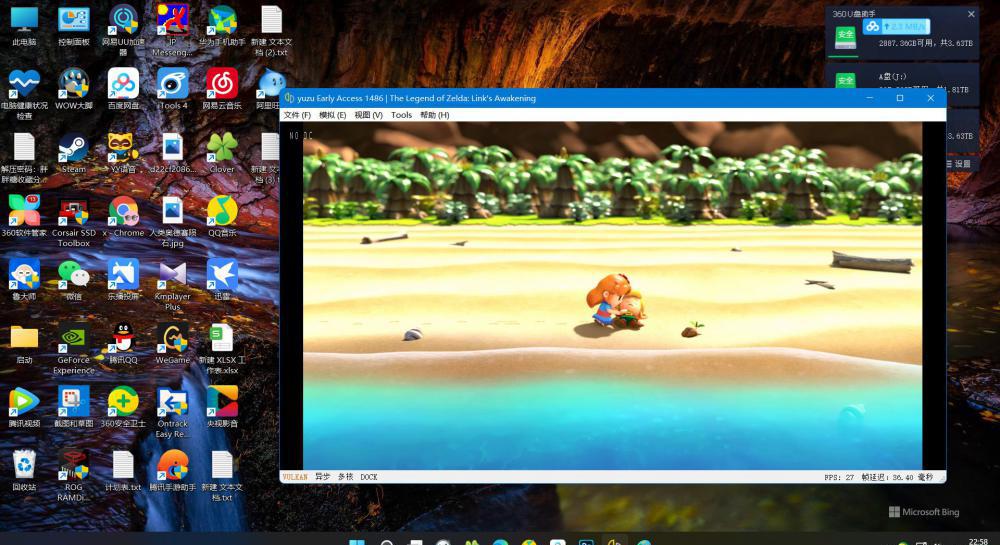Select the JP Messenger shortcut

pyautogui.click(x=172, y=29)
